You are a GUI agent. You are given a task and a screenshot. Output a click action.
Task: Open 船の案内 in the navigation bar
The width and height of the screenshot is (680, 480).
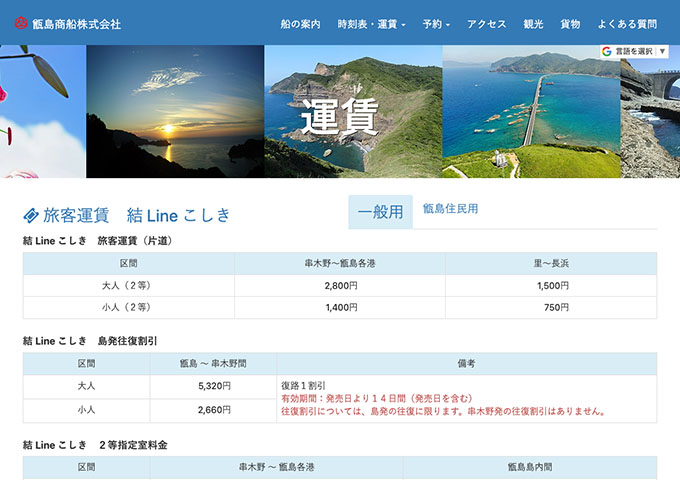[300, 23]
